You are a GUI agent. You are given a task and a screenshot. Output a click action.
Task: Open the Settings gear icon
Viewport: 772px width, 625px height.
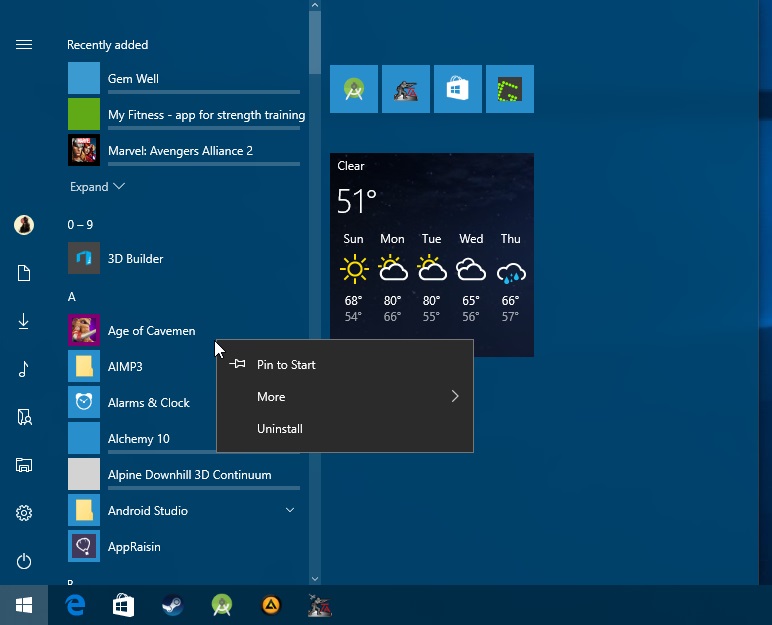(24, 513)
